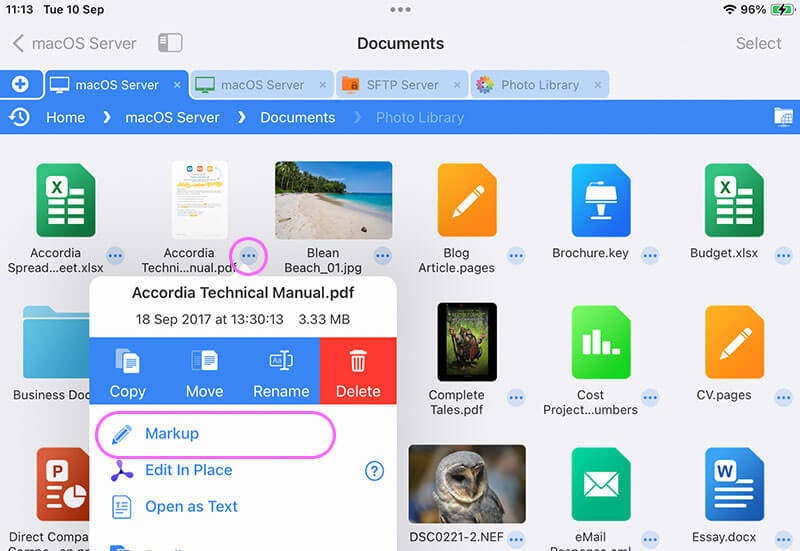Image resolution: width=800 pixels, height=551 pixels.
Task: Close the Photo Library tab
Action: 597,85
